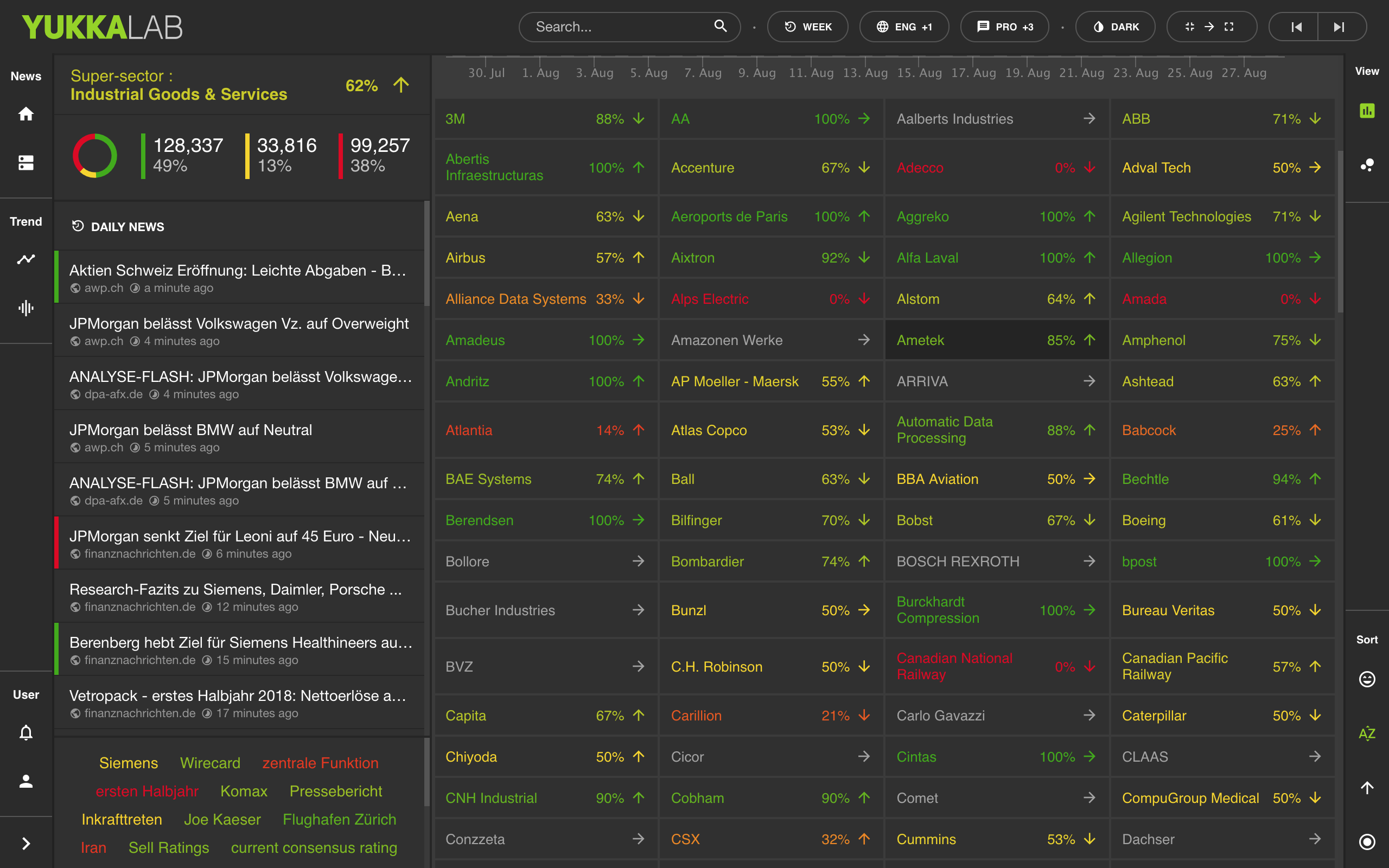The image size is (1389, 868).
Task: Click the 1. Aug timeline marker
Action: tap(540, 73)
